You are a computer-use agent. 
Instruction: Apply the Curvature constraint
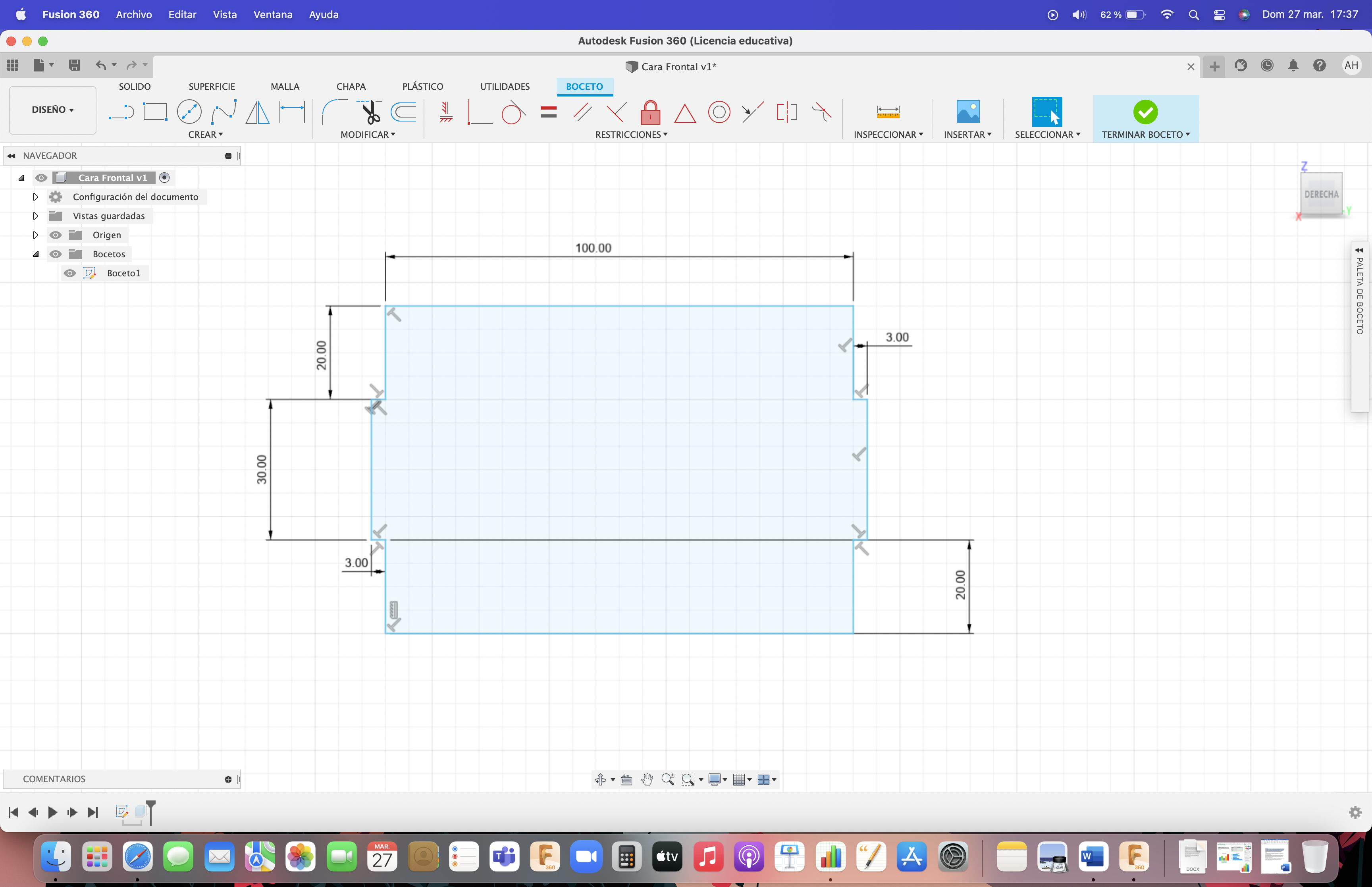(x=822, y=112)
